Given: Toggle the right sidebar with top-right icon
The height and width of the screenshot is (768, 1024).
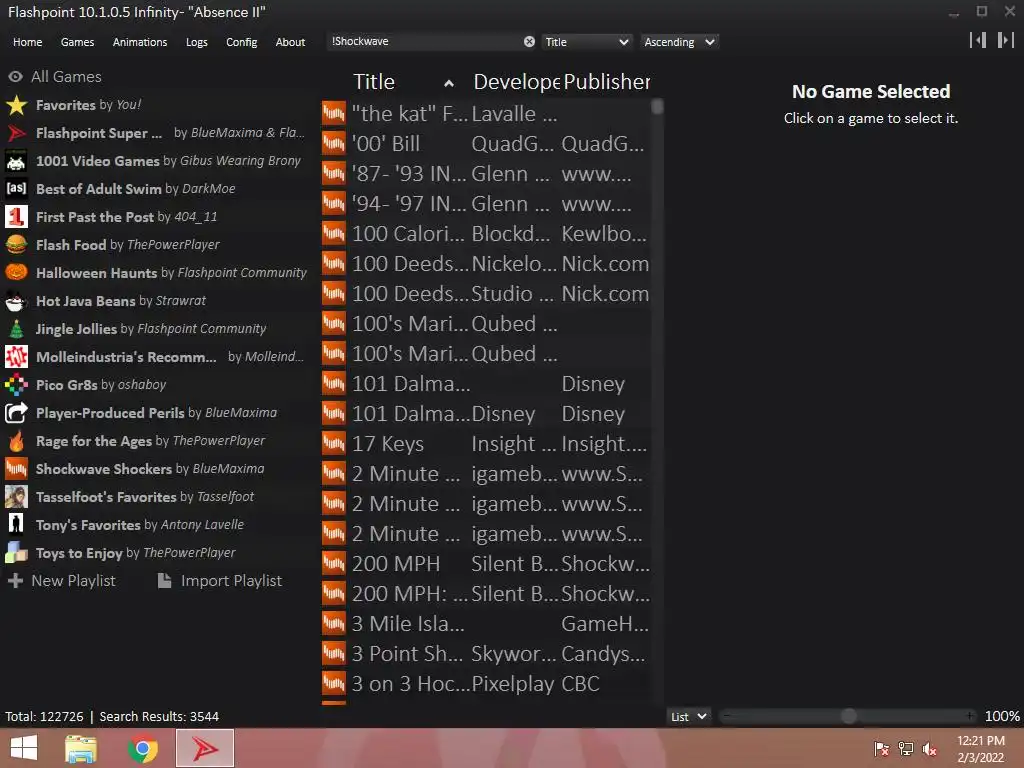Looking at the screenshot, I should 1006,40.
